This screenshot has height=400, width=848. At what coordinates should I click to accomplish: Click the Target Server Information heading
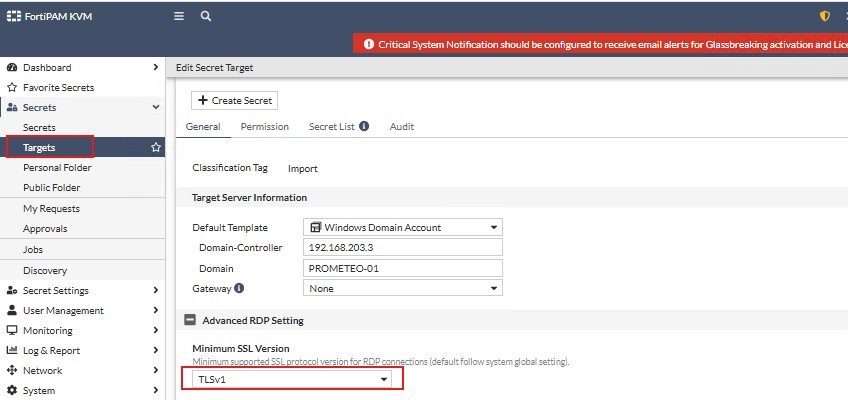249,197
